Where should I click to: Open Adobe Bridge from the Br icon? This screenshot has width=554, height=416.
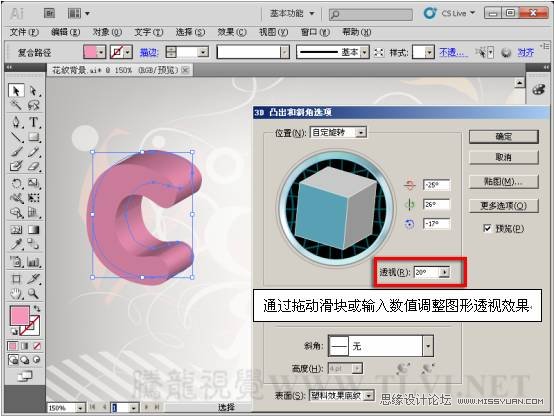pos(49,13)
